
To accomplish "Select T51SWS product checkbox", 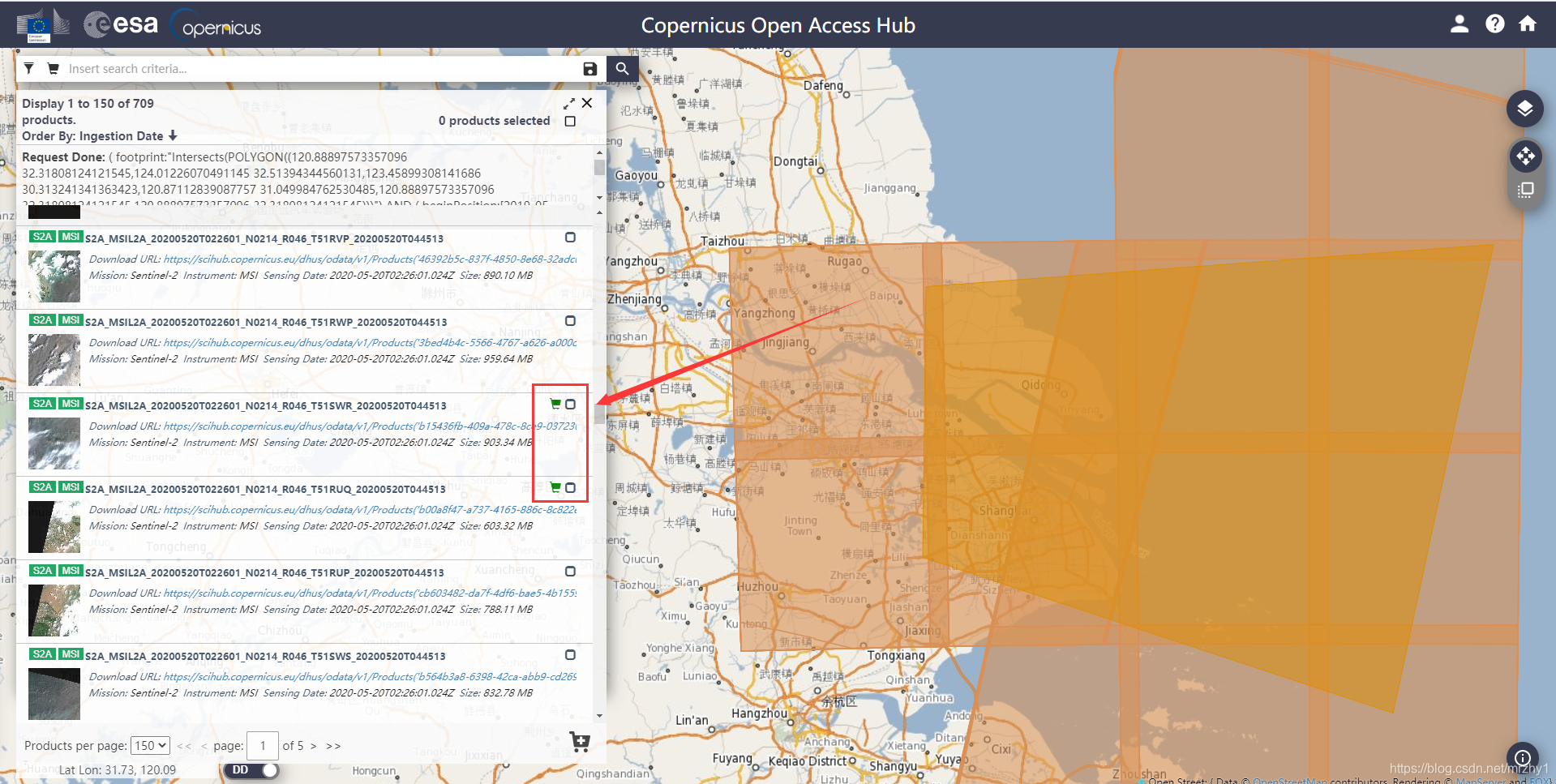I will (x=570, y=655).
